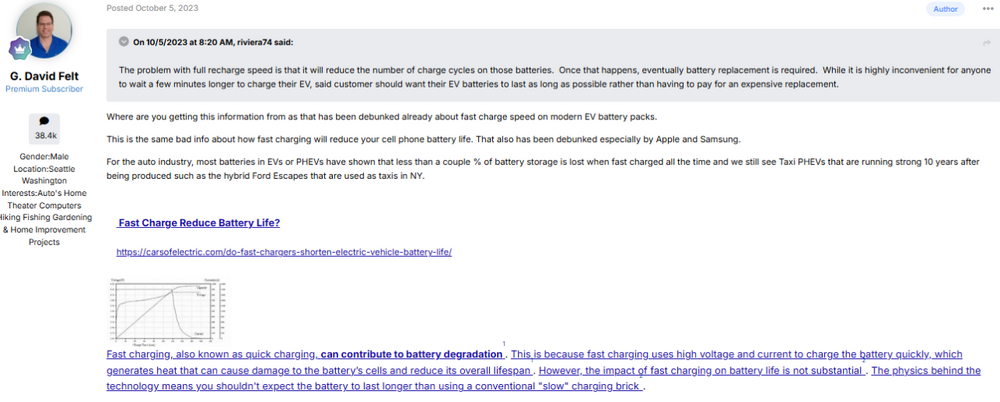Click the speech bubble post count icon

(x=44, y=121)
